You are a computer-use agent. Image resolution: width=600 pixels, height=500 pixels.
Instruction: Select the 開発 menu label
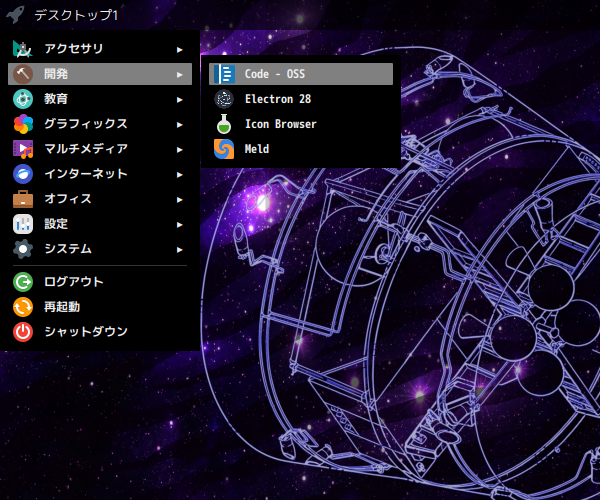[56, 74]
